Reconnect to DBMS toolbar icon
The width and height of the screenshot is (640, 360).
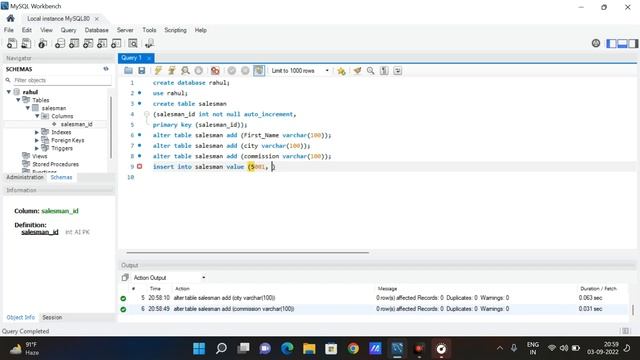click(x=149, y=43)
